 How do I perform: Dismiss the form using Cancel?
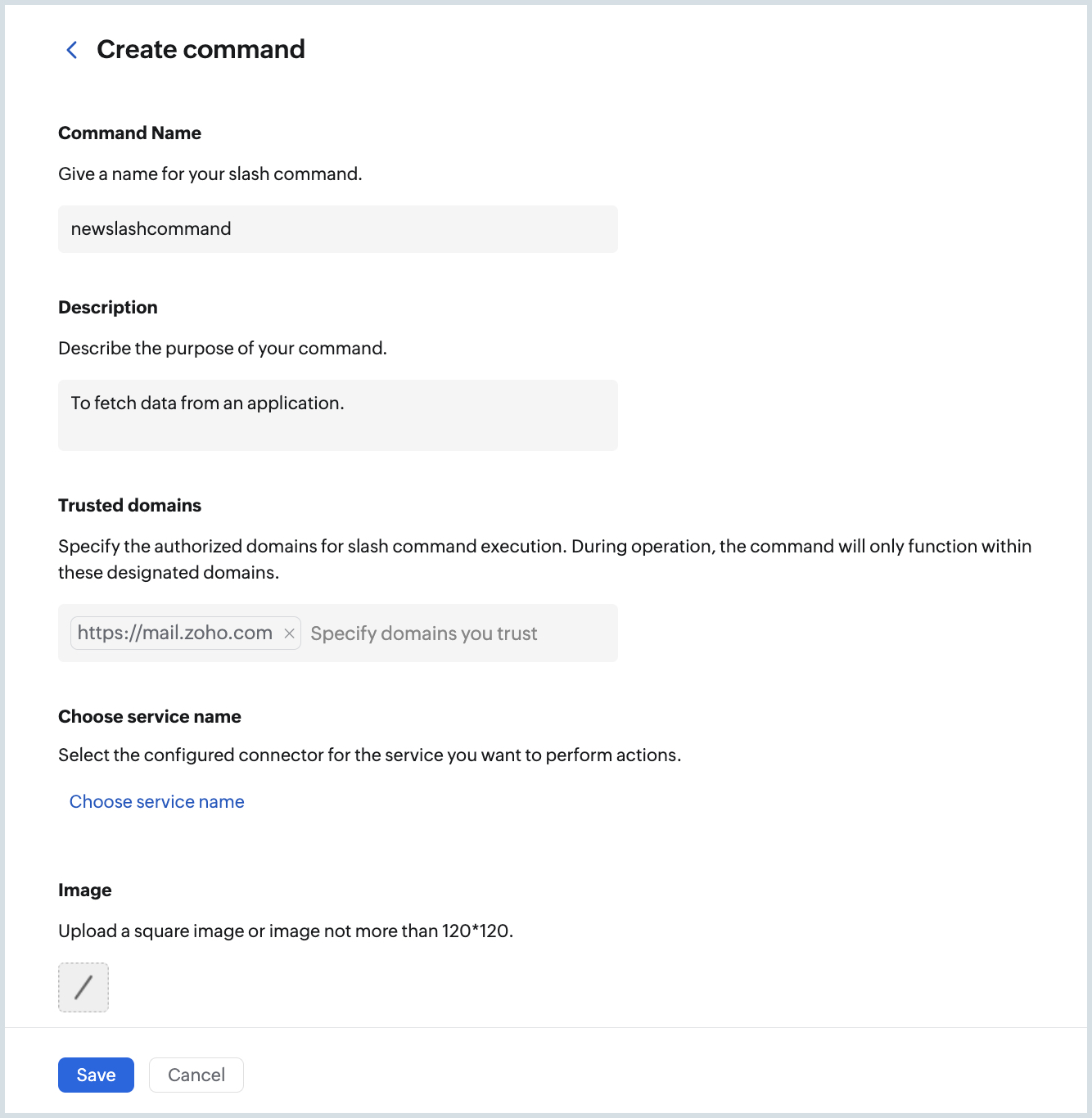coord(196,1075)
